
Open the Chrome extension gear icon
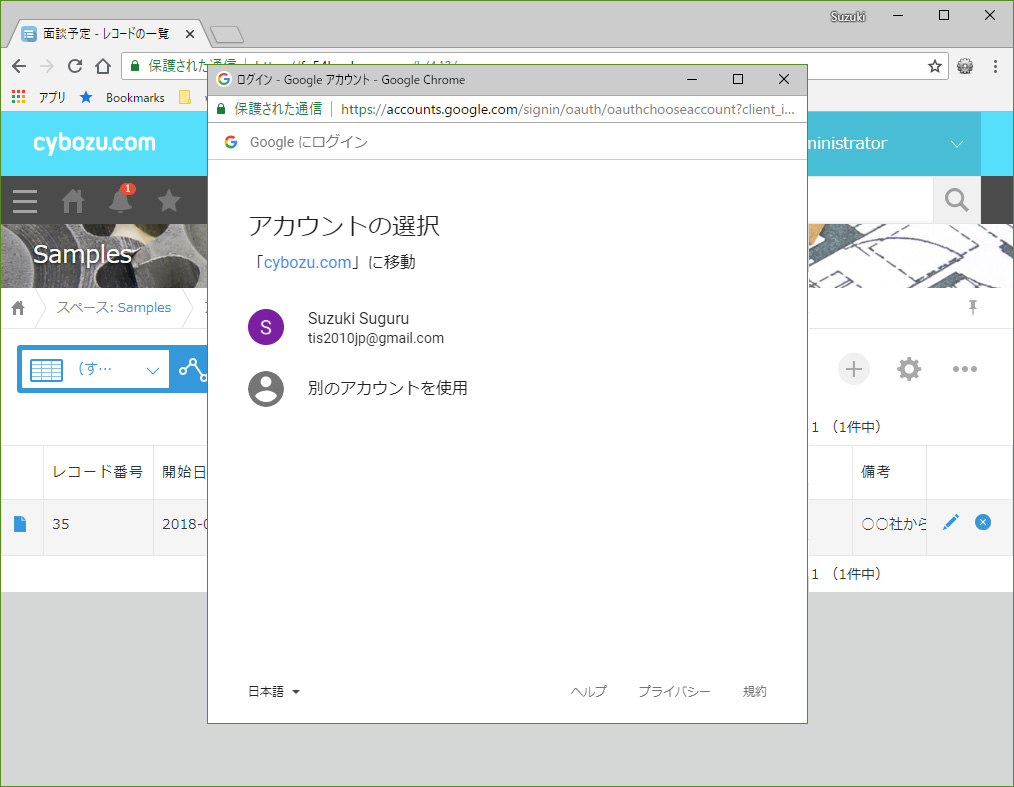tap(965, 66)
